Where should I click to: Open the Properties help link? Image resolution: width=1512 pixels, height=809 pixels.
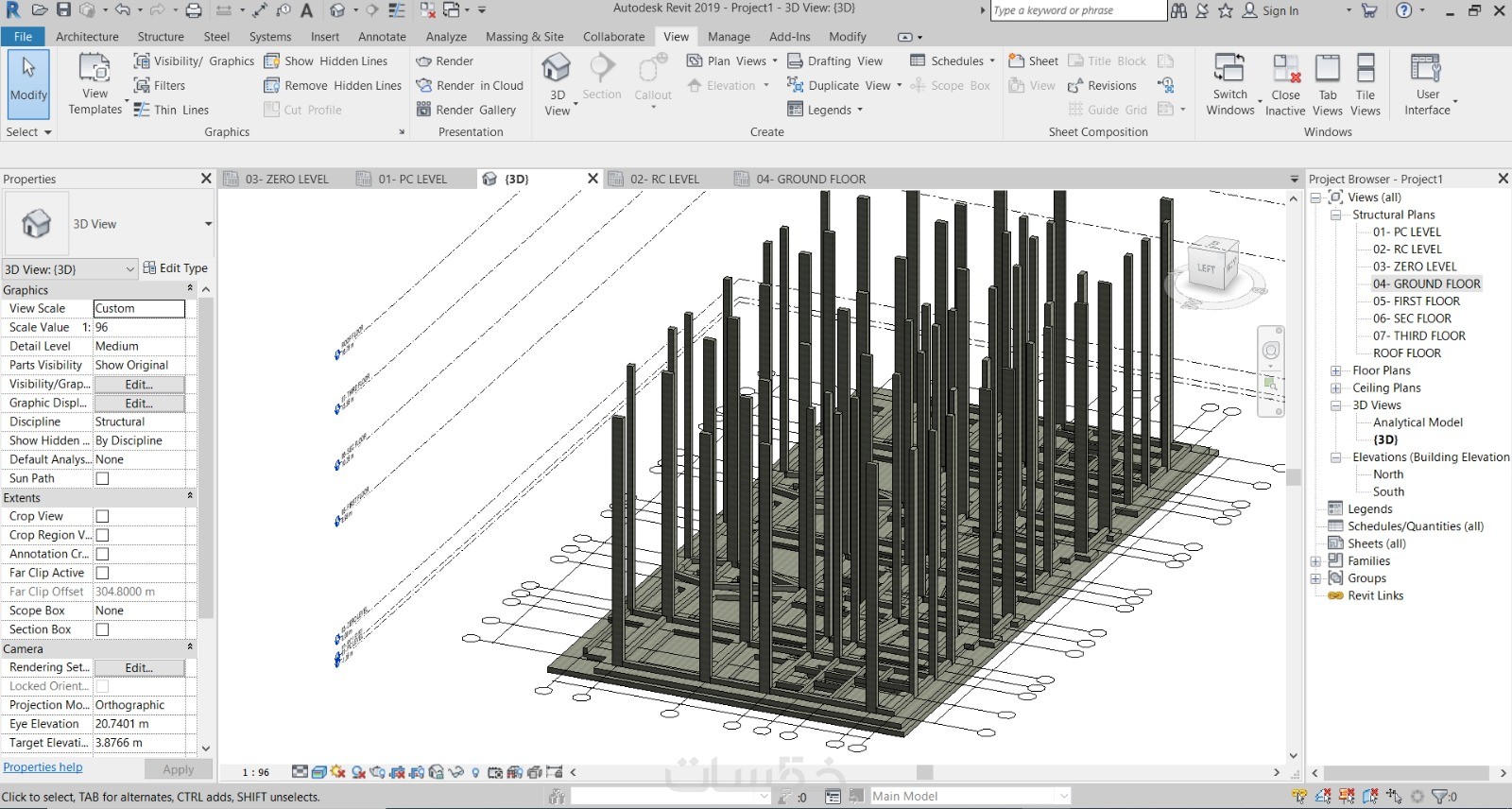[43, 767]
